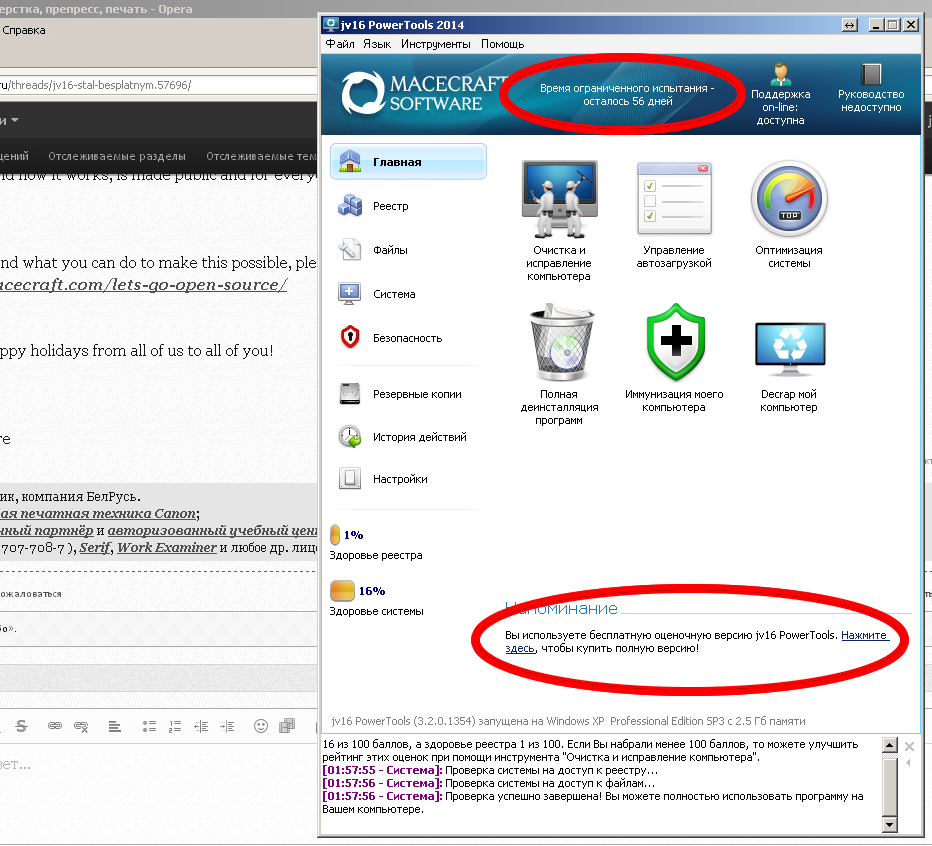
Task: Click the Пожаловаться report link
Action: click(31, 593)
